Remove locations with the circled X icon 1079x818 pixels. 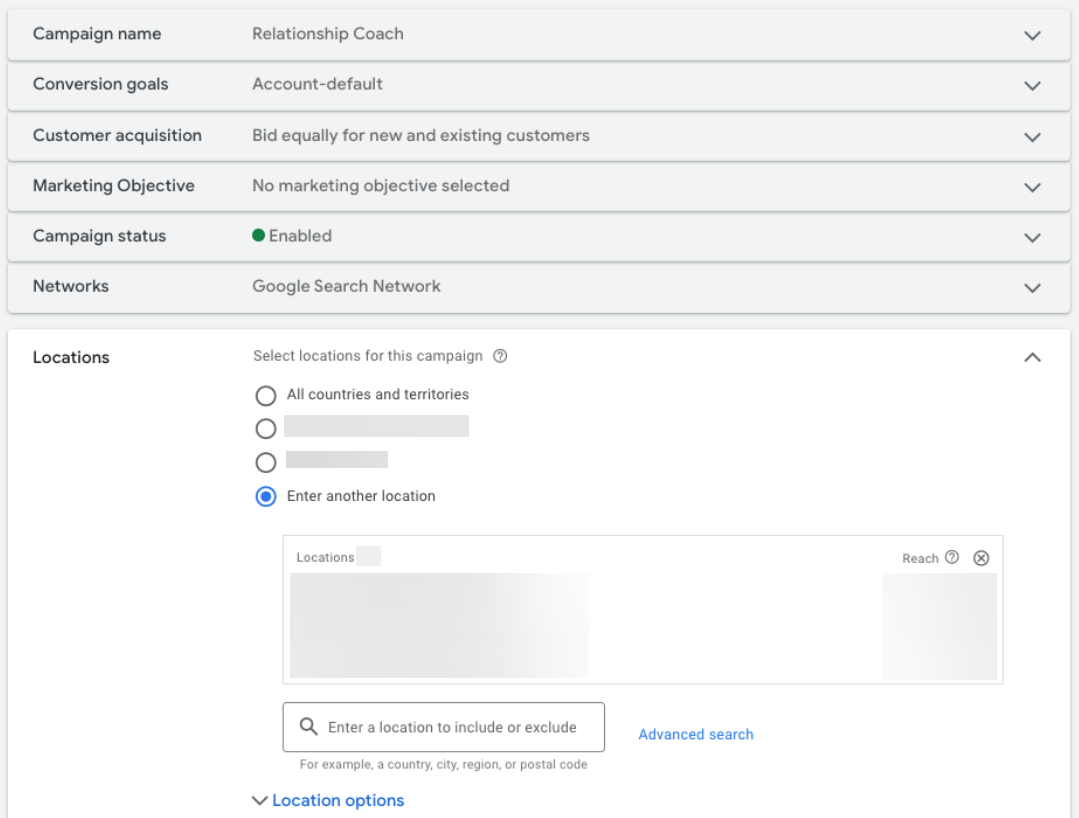point(981,558)
